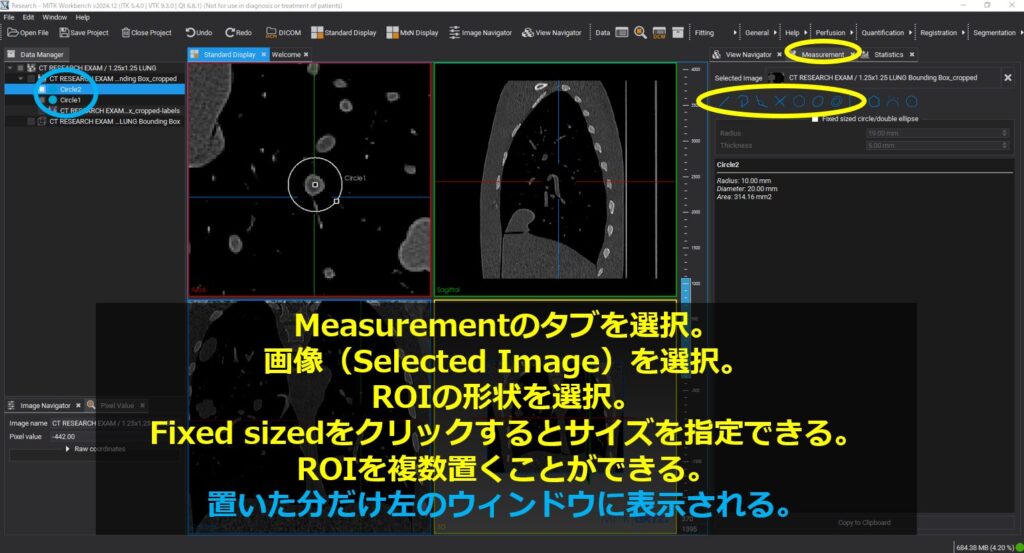The image size is (1024, 553).
Task: Toggle visibility of CT RESEARCH EXAM 1.25x1.25 LUNG
Action: 20,68
